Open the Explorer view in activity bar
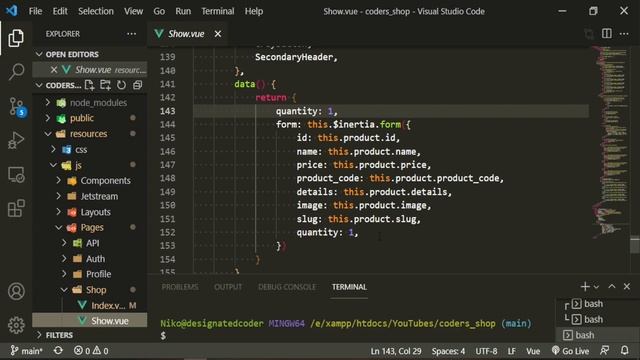Screen dimensions: 640x360 click(16, 38)
